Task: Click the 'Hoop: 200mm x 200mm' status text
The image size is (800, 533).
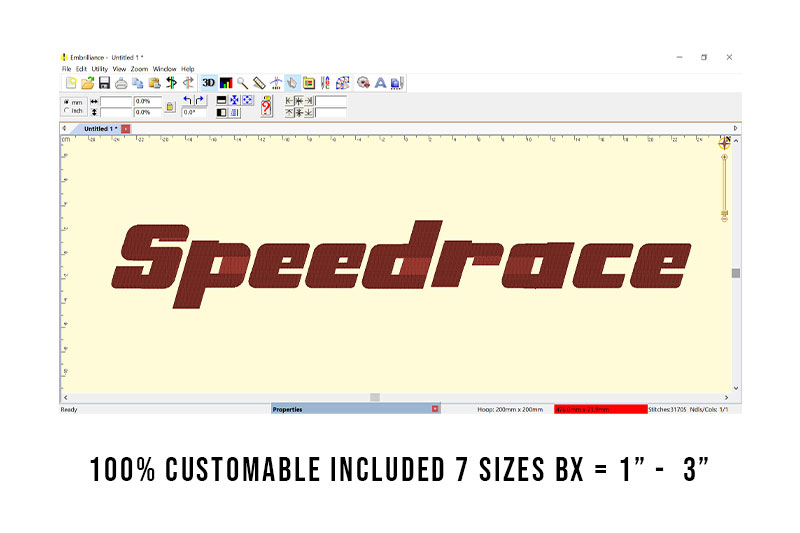Action: [x=510, y=409]
